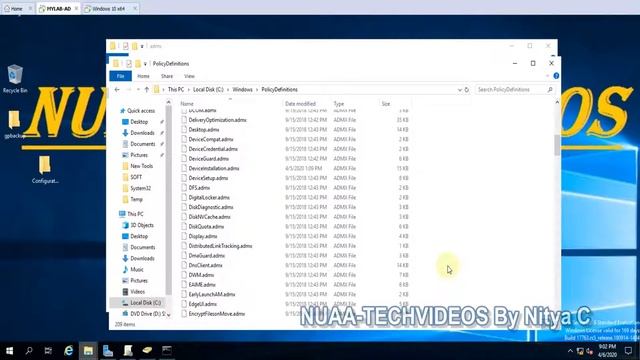The image size is (640, 360).
Task: Open recent locations dropdown arrow
Action: pos(138,89)
